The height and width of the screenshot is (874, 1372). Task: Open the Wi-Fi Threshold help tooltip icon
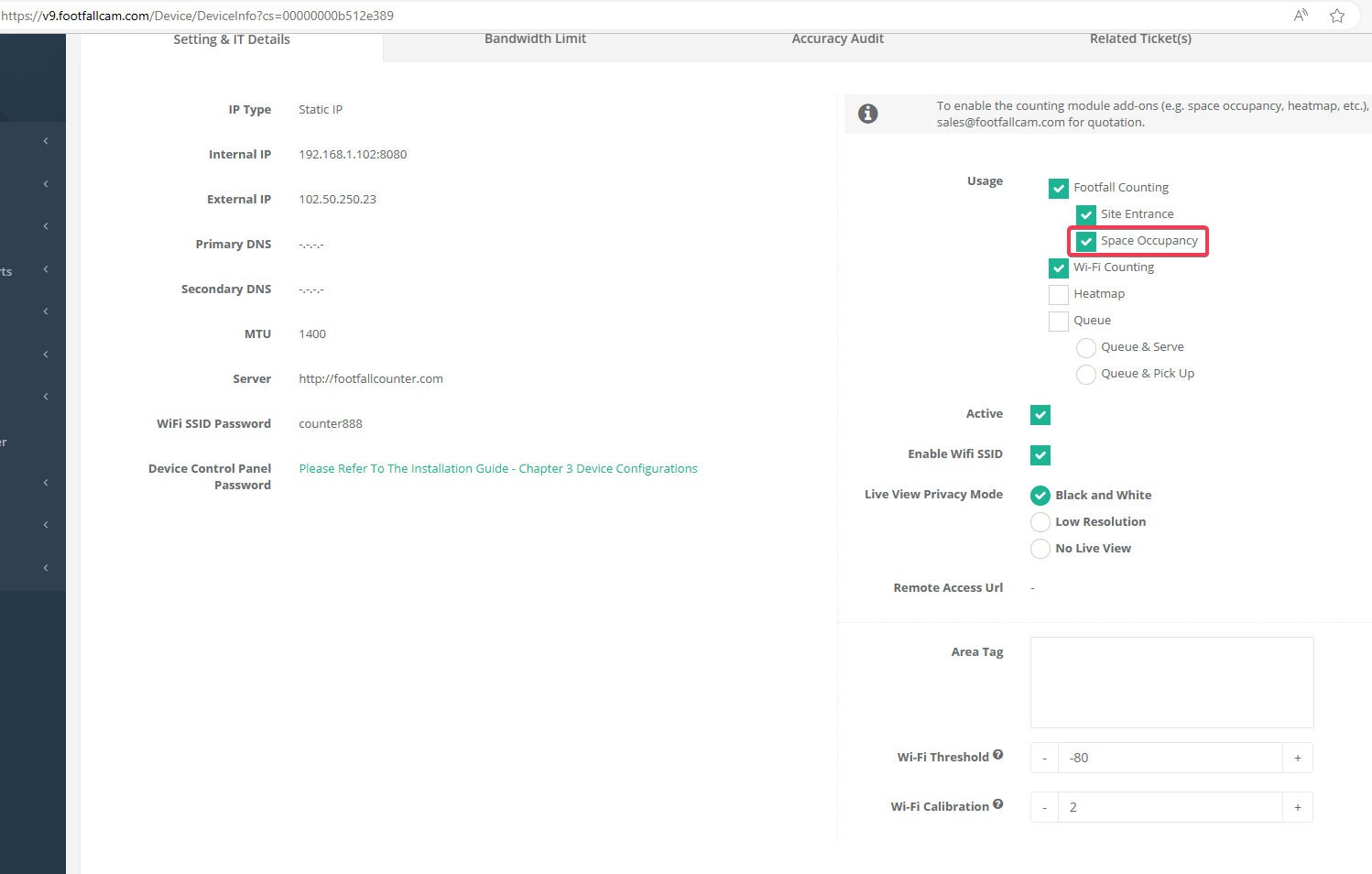[x=999, y=754]
